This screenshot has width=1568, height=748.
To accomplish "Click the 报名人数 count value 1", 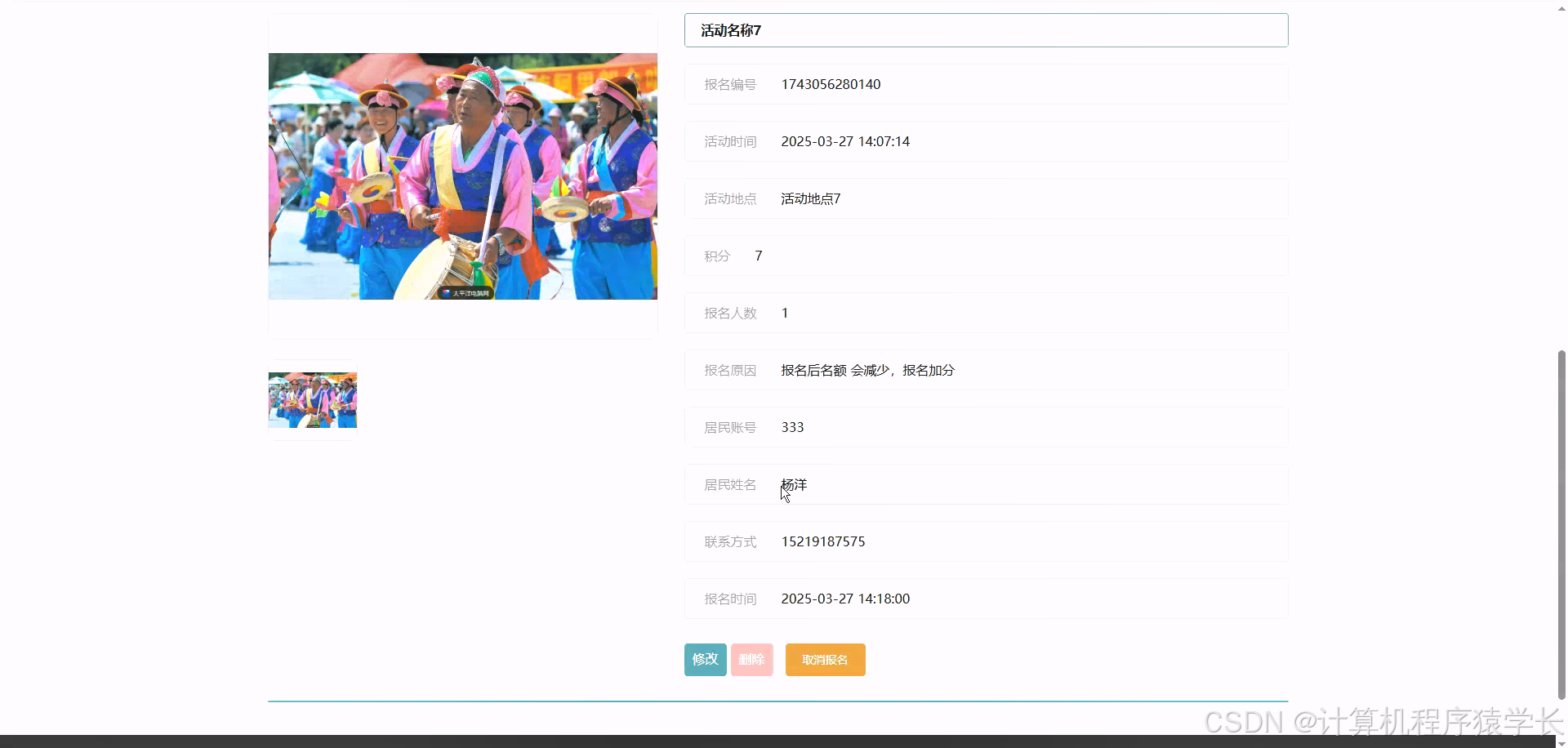I will tap(784, 313).
